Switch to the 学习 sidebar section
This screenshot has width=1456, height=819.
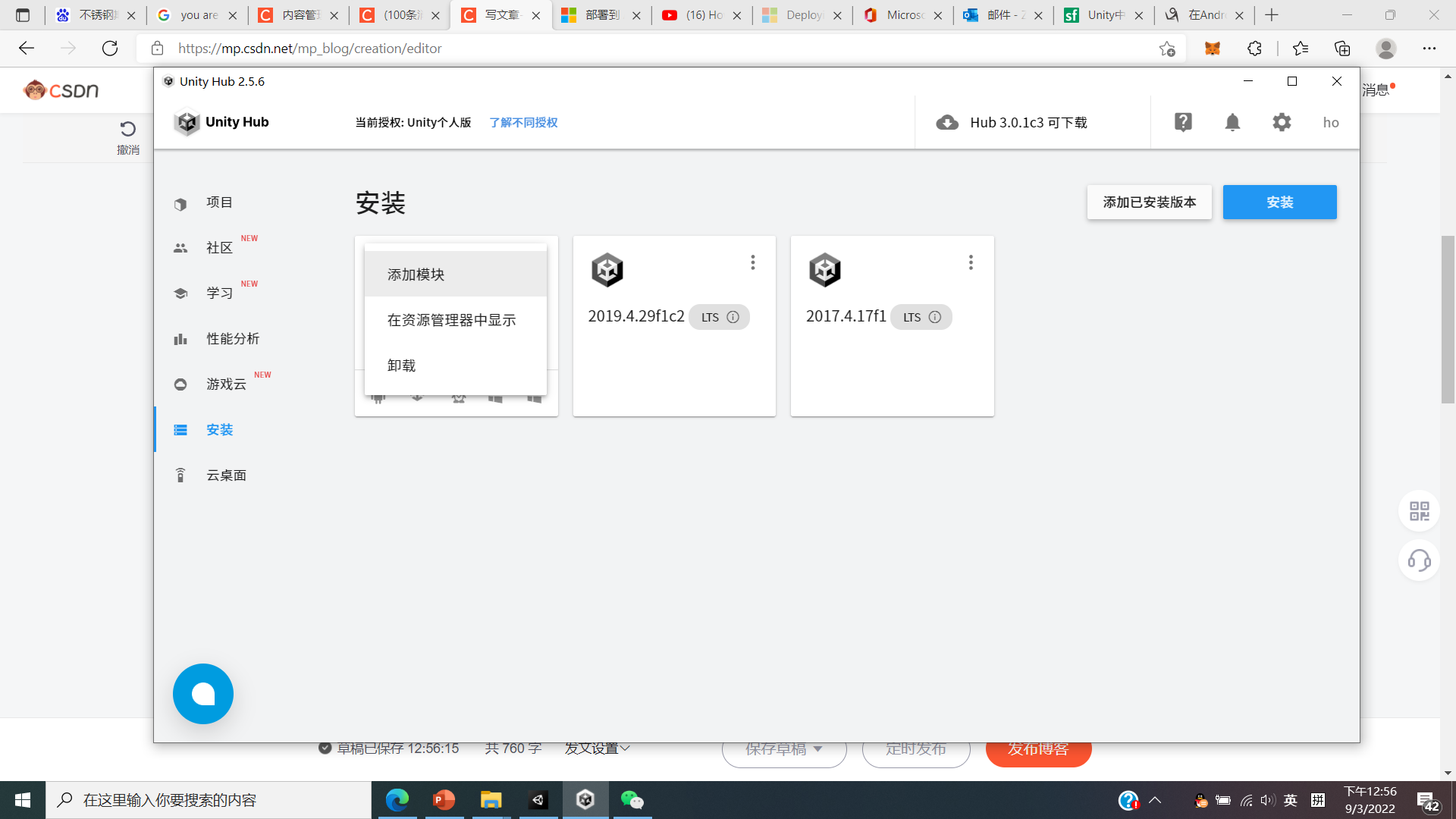218,293
